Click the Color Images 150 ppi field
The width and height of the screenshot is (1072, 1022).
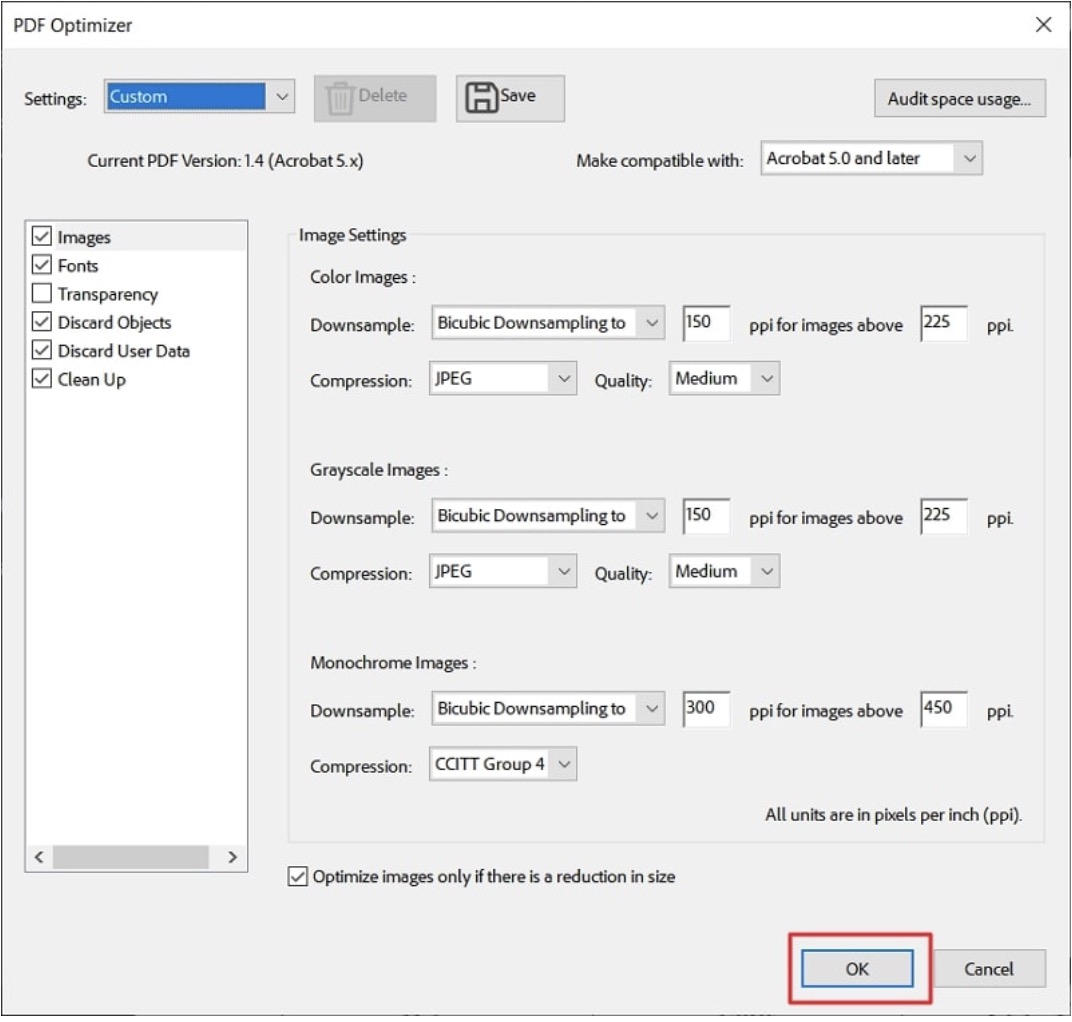coord(706,323)
